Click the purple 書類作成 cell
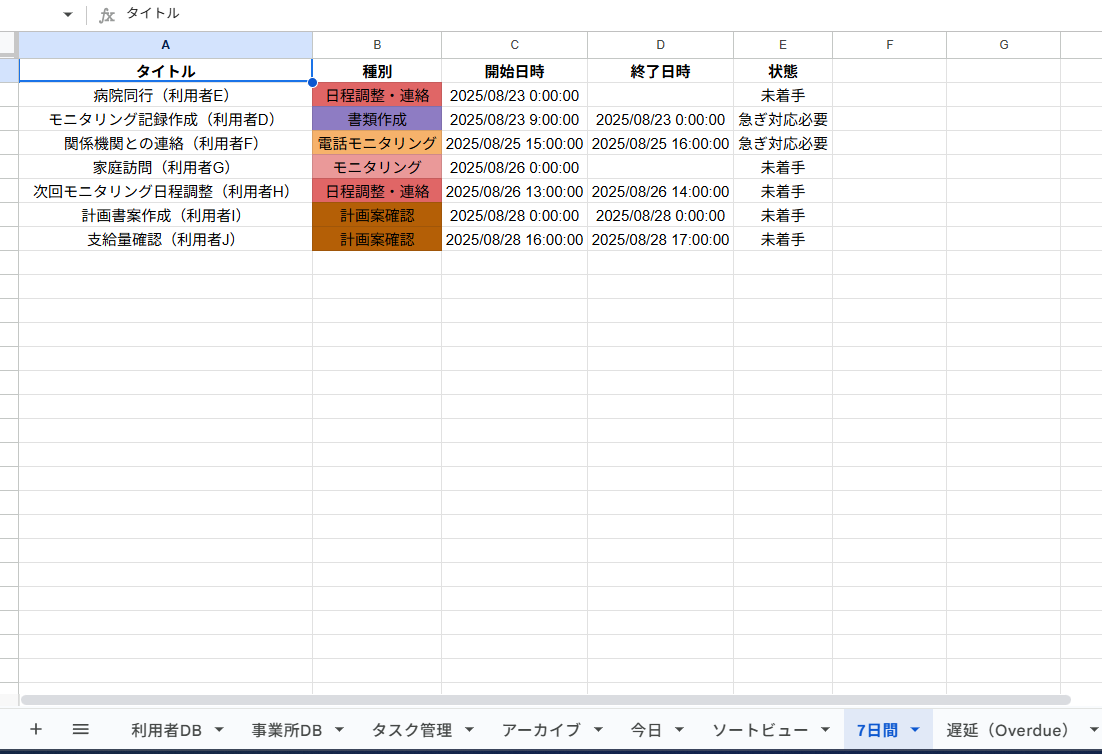Viewport: 1102px width, 754px height. (x=377, y=119)
